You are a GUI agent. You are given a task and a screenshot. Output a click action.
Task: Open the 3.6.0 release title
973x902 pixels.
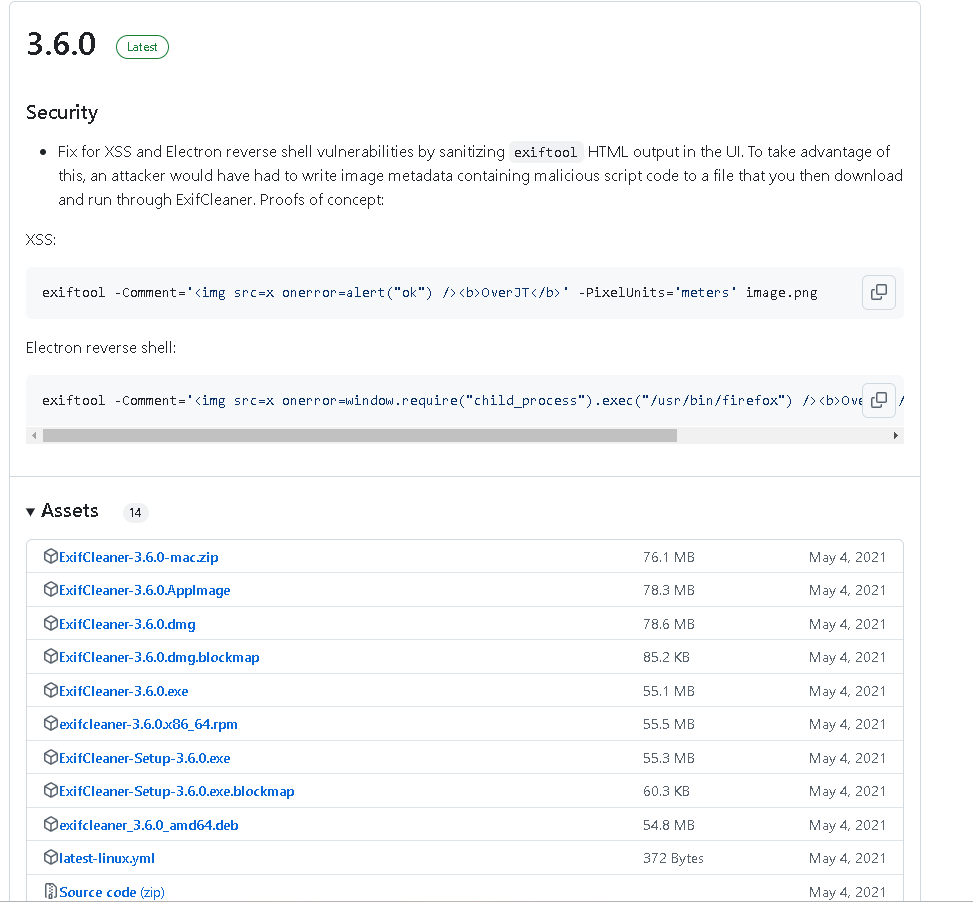point(61,45)
